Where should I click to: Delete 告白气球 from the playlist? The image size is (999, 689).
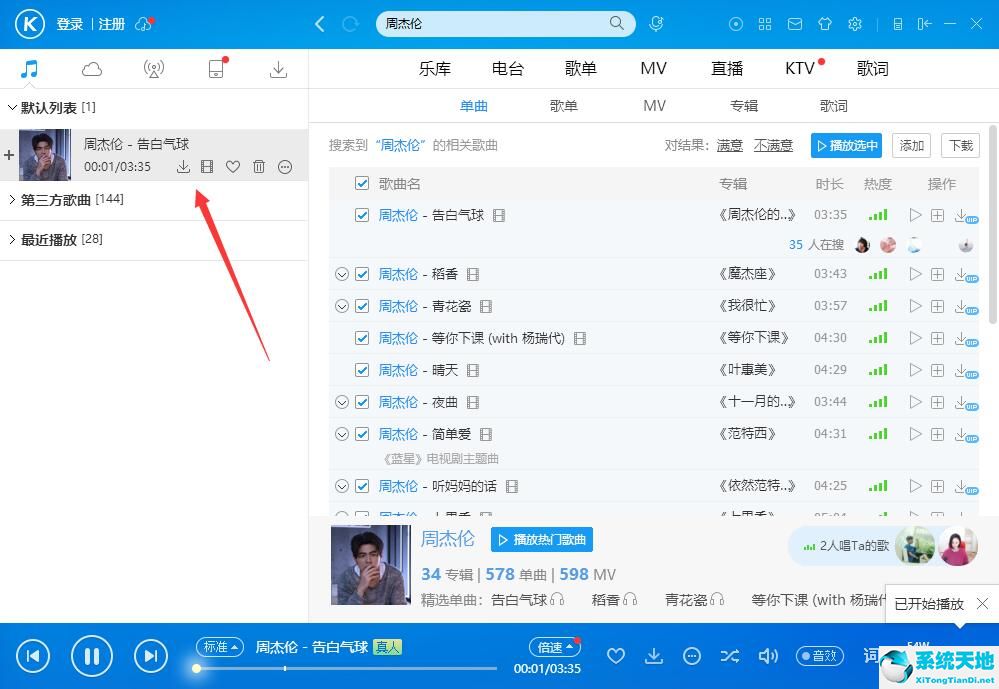coord(259,167)
